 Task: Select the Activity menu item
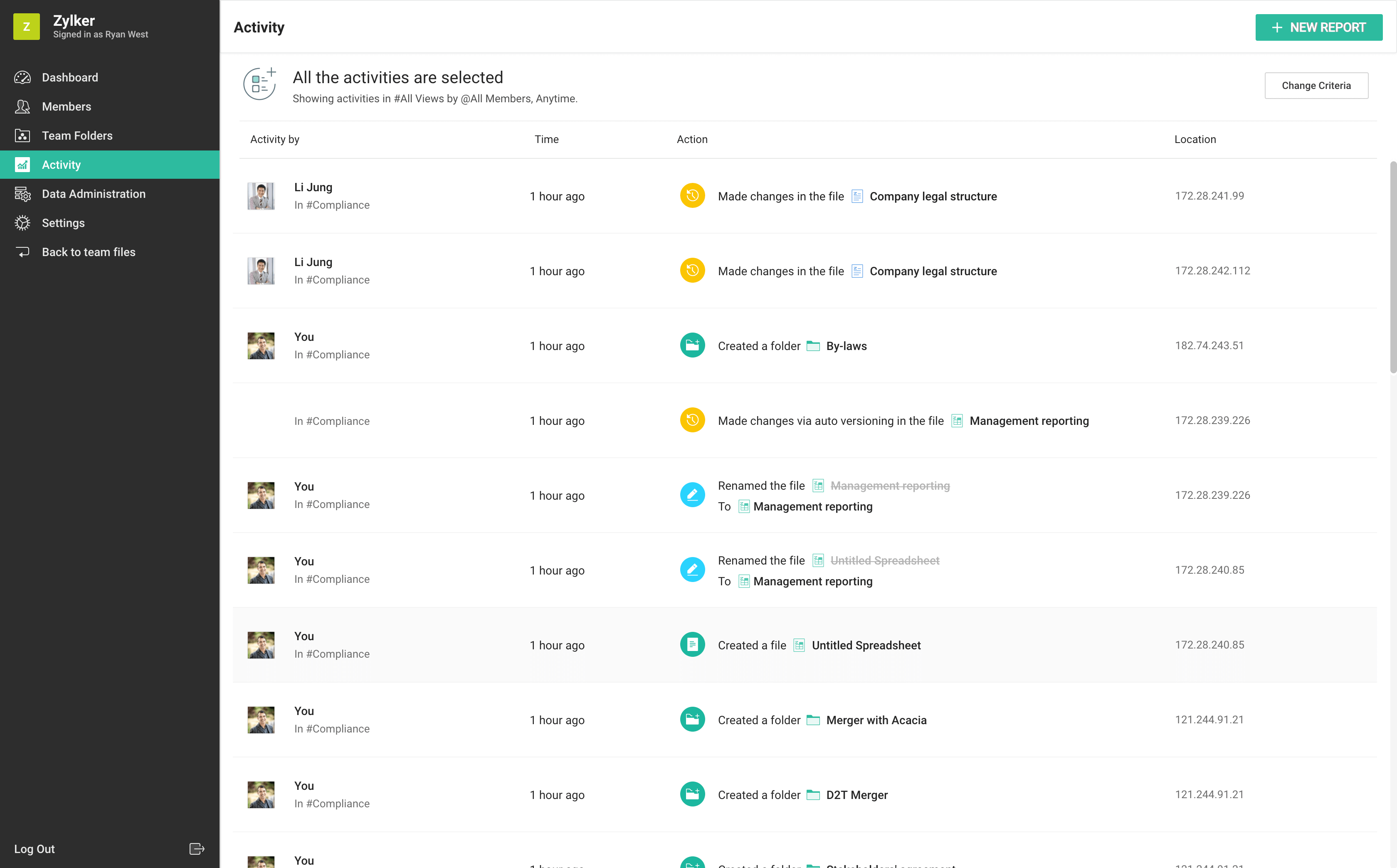[62, 165]
